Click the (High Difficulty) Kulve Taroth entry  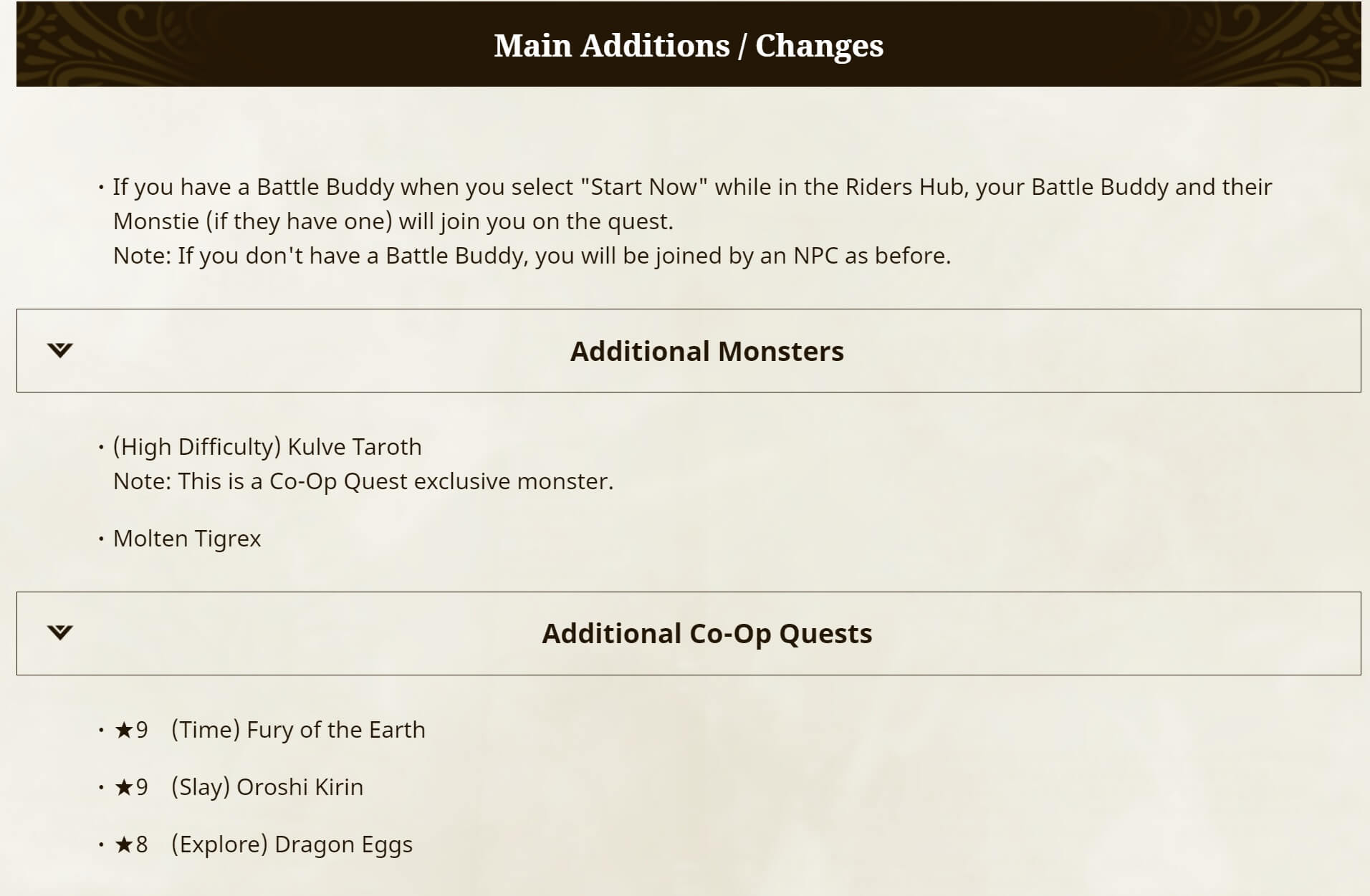[x=267, y=447]
